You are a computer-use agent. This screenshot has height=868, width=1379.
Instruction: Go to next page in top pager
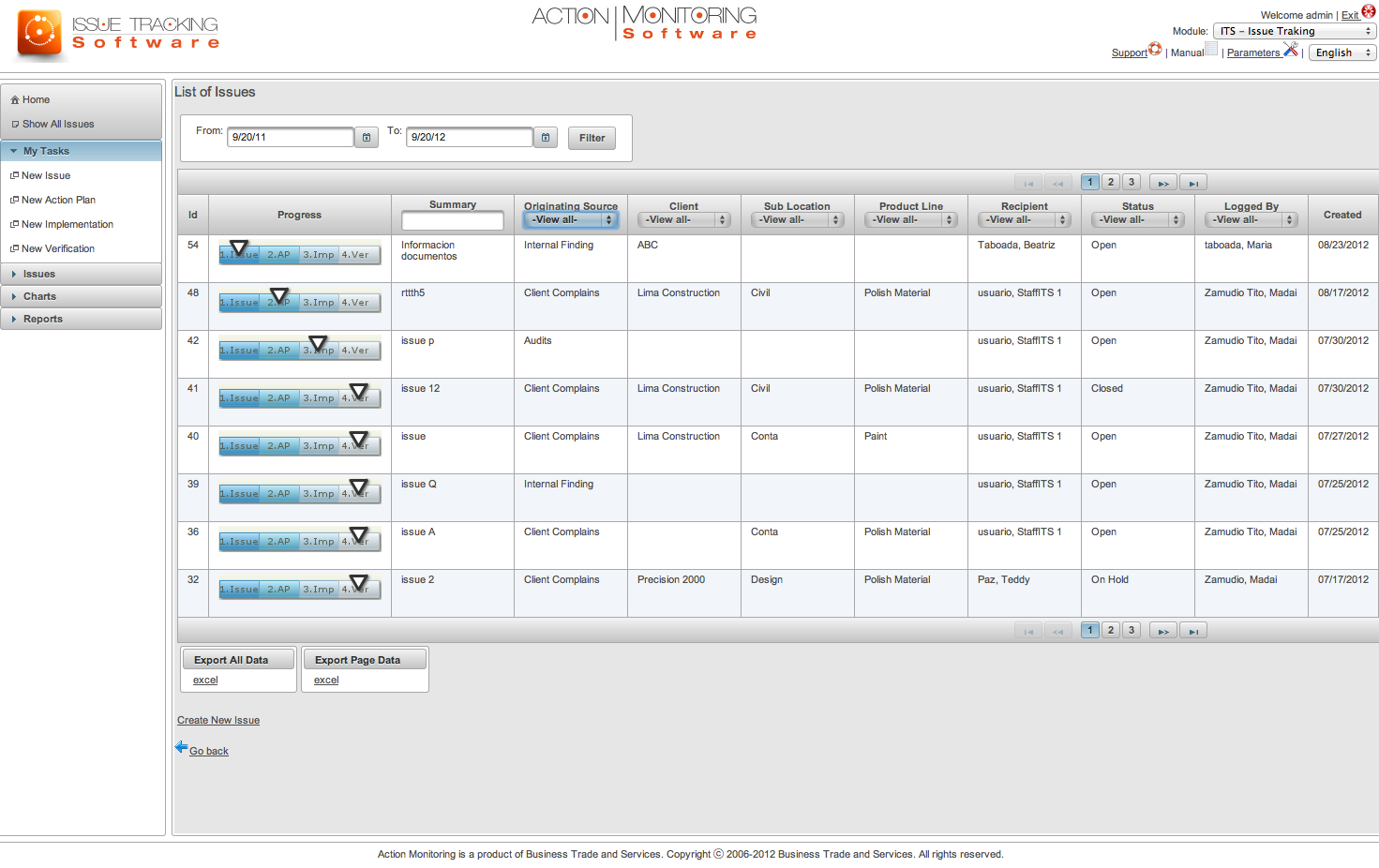[1162, 183]
